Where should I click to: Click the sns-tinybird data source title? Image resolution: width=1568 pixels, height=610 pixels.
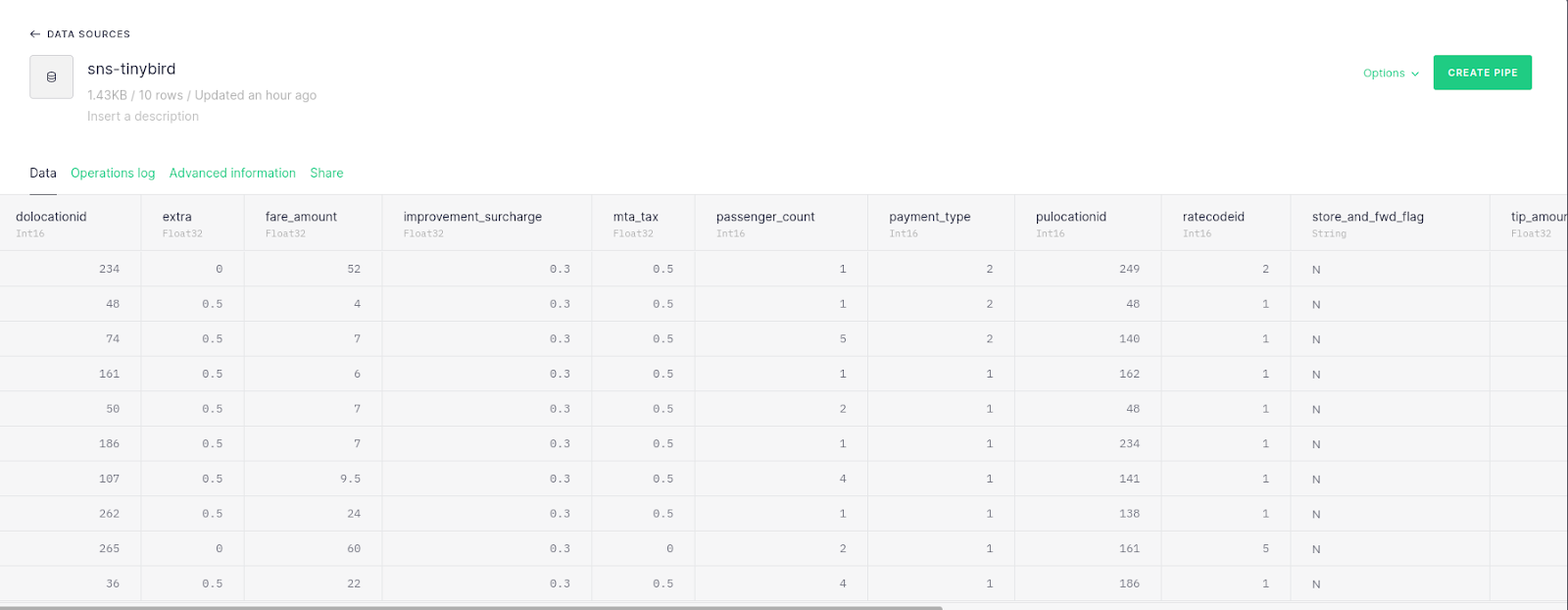(x=131, y=70)
